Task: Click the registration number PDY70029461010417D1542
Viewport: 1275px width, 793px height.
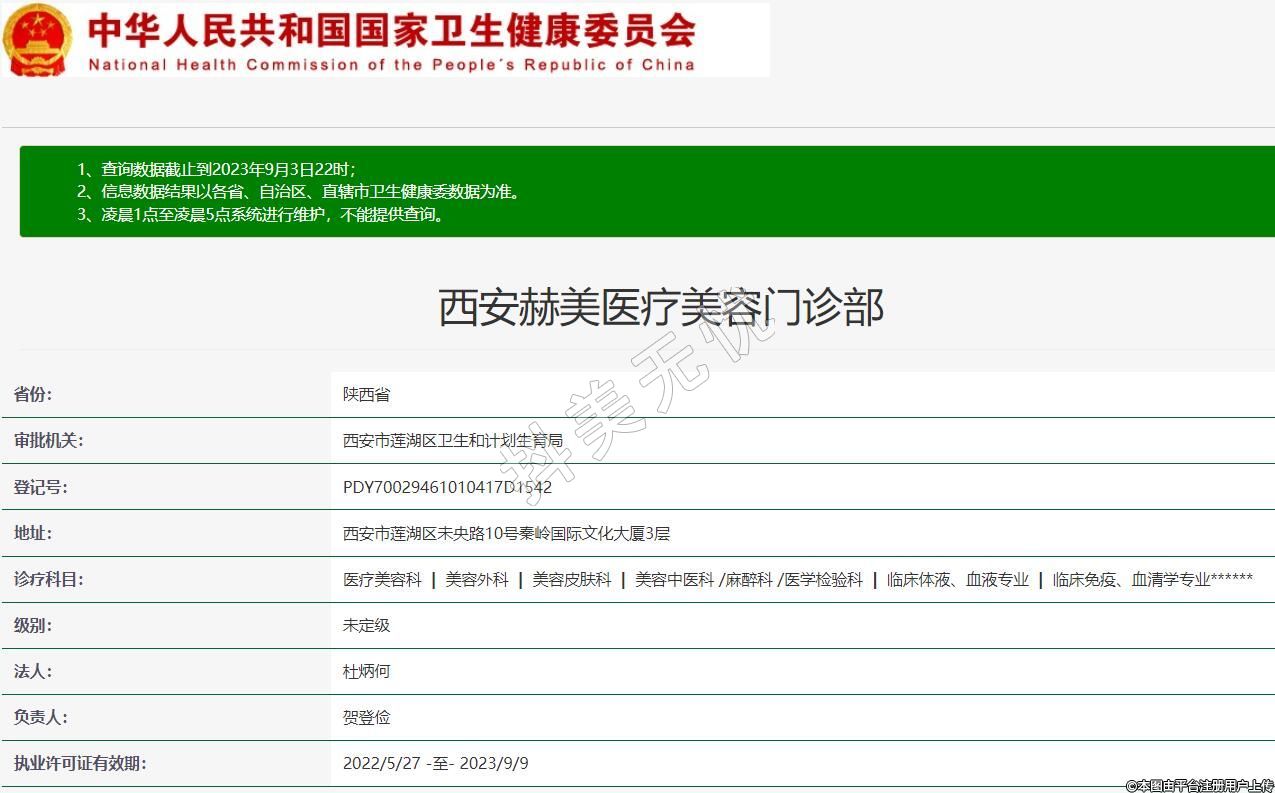Action: [x=447, y=487]
